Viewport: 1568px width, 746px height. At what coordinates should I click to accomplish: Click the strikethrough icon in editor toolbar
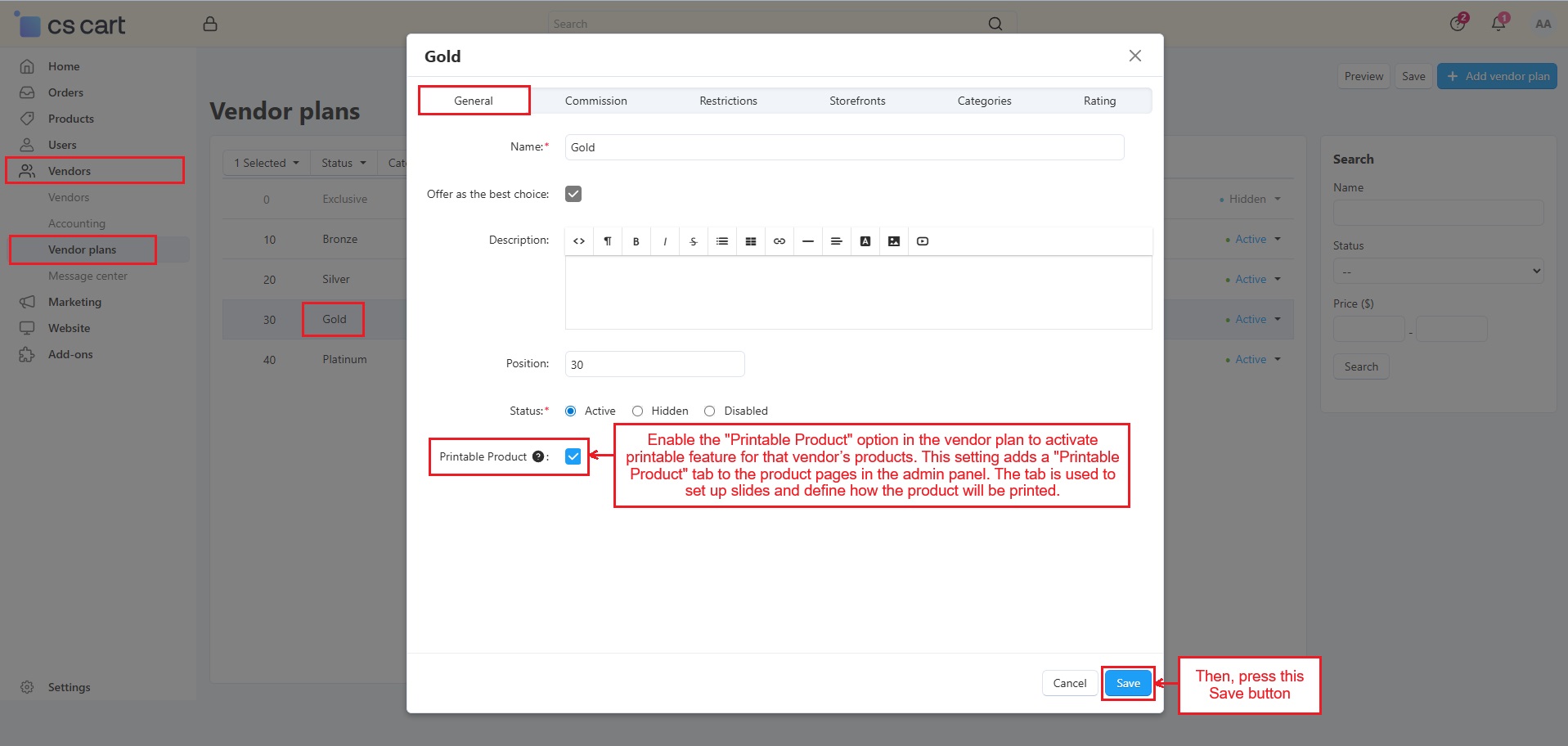pyautogui.click(x=693, y=241)
